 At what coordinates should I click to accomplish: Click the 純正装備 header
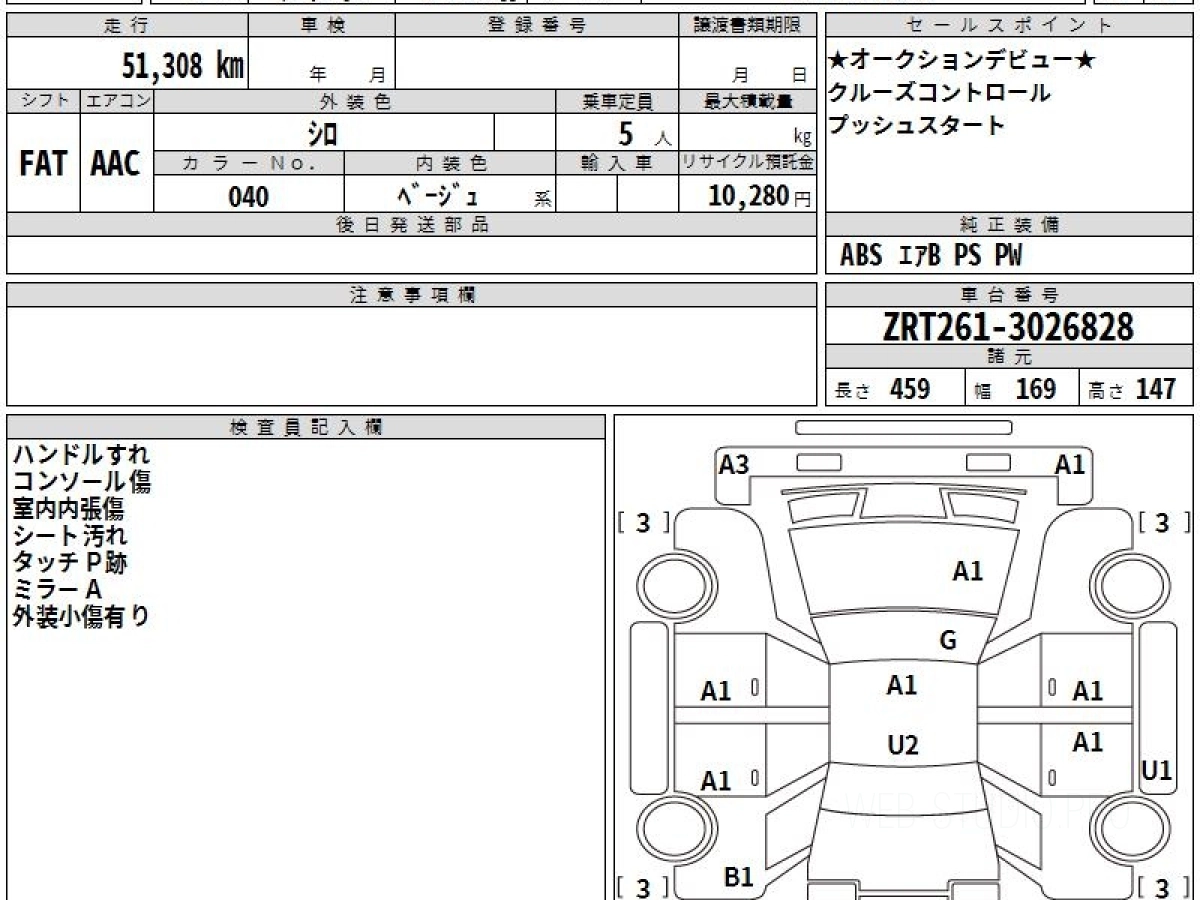click(x=1010, y=225)
